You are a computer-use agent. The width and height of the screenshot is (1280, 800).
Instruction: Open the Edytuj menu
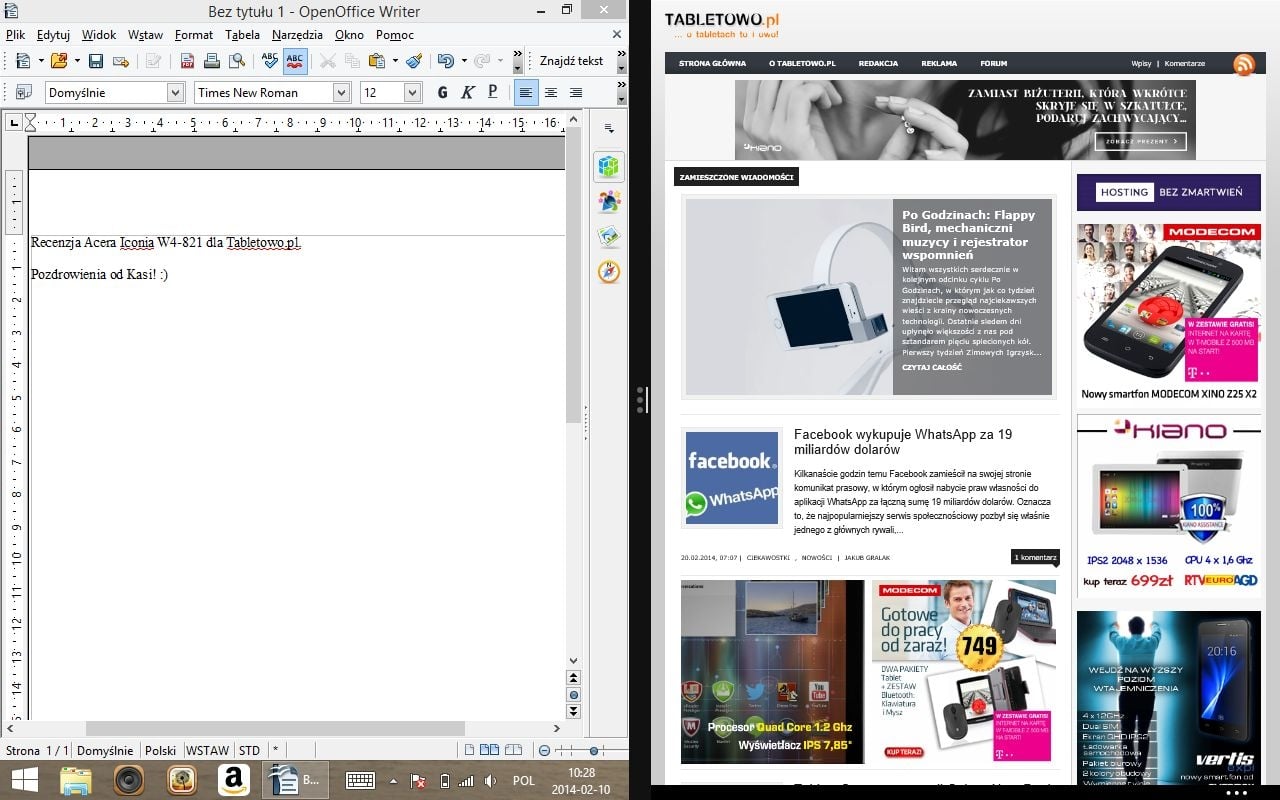click(53, 34)
